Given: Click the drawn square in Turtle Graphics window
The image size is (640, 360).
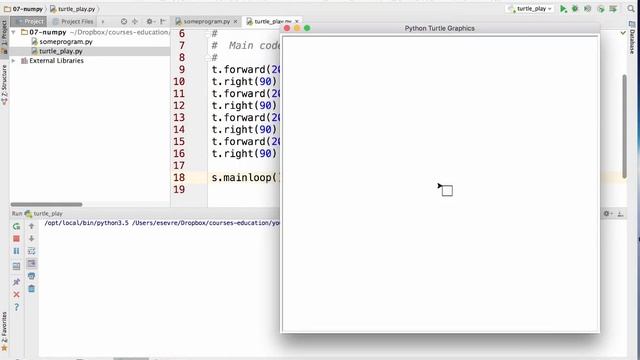Looking at the screenshot, I should pyautogui.click(x=447, y=191).
